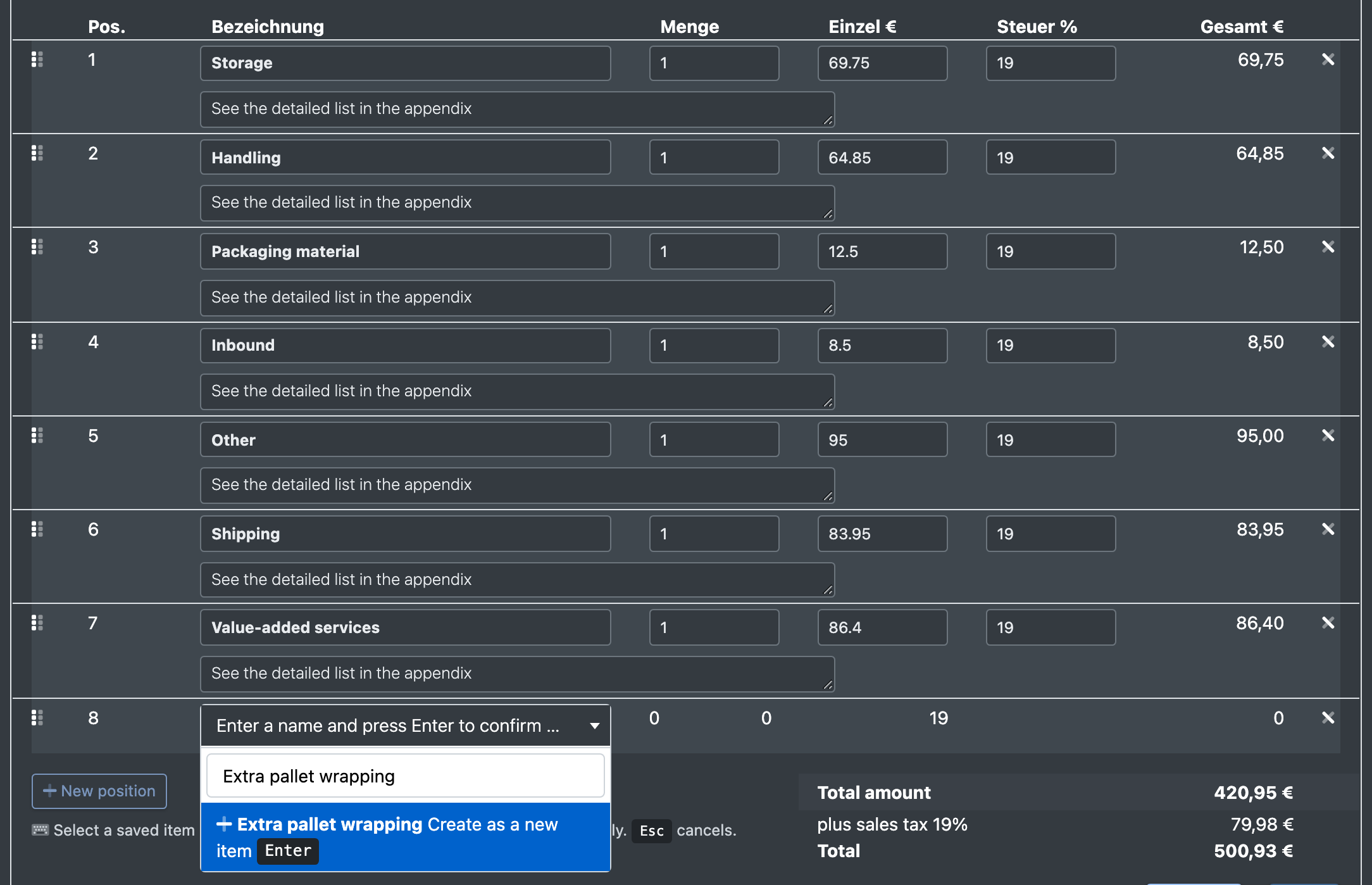This screenshot has height=885, width=1372.
Task: Delete the Other position row
Action: click(x=1328, y=436)
